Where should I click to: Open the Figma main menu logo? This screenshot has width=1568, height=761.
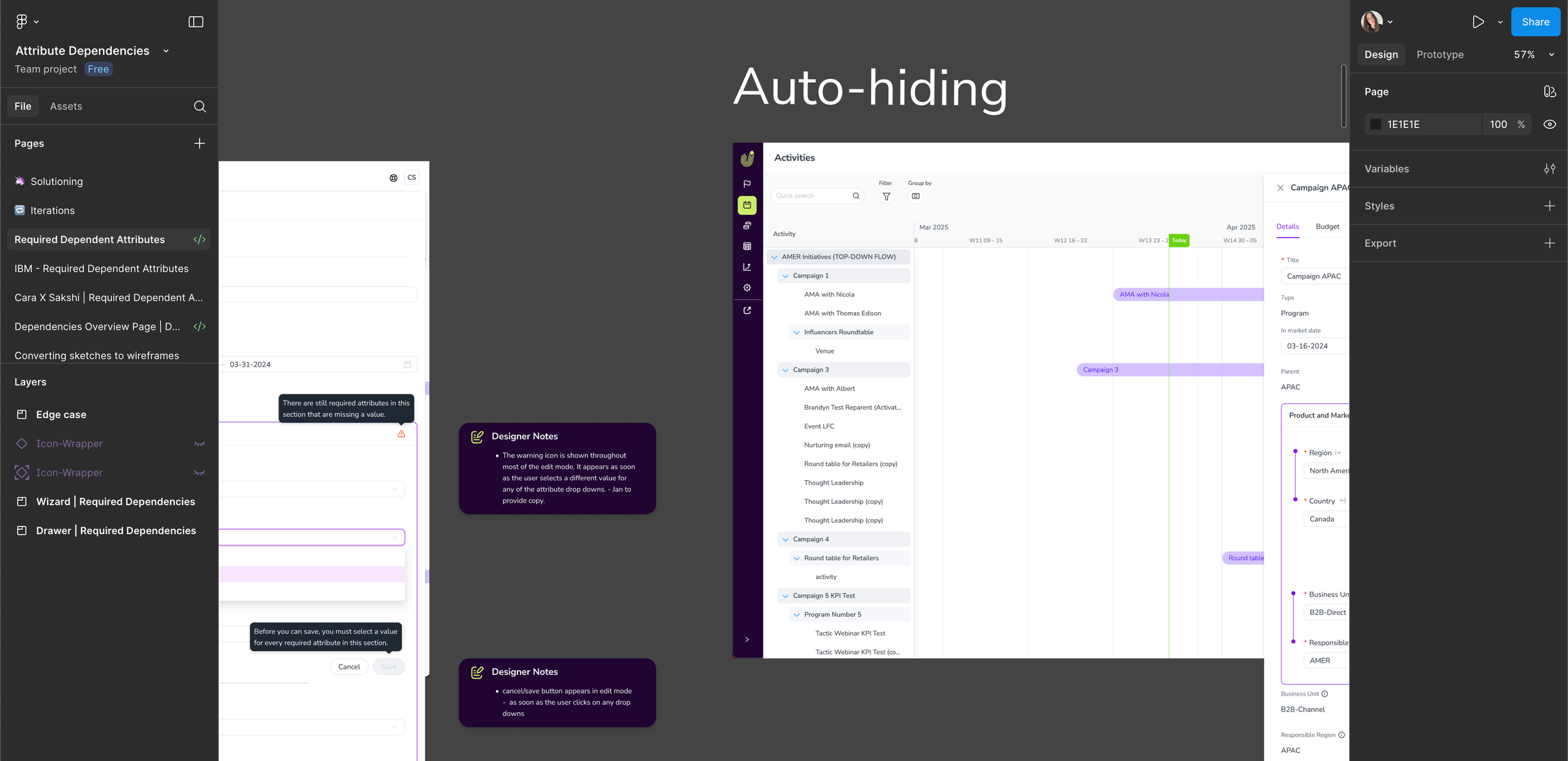point(21,21)
